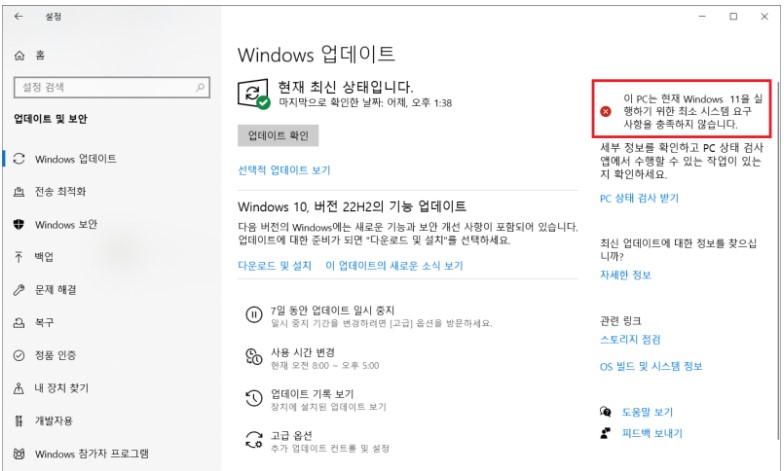Click 7일 동안 업데이트 일시 중지 option text

click(332, 310)
